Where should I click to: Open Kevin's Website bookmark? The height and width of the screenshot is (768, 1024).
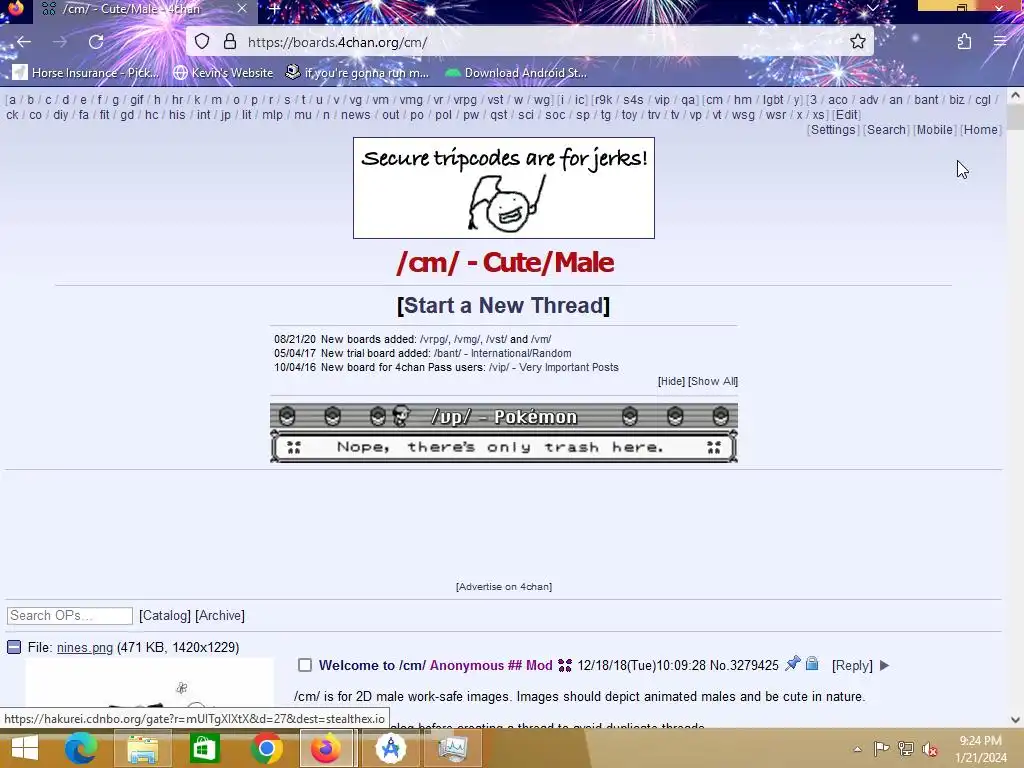[223, 72]
